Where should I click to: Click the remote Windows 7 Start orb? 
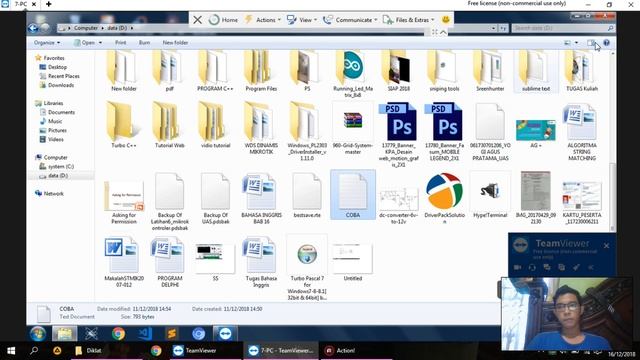coord(38,333)
